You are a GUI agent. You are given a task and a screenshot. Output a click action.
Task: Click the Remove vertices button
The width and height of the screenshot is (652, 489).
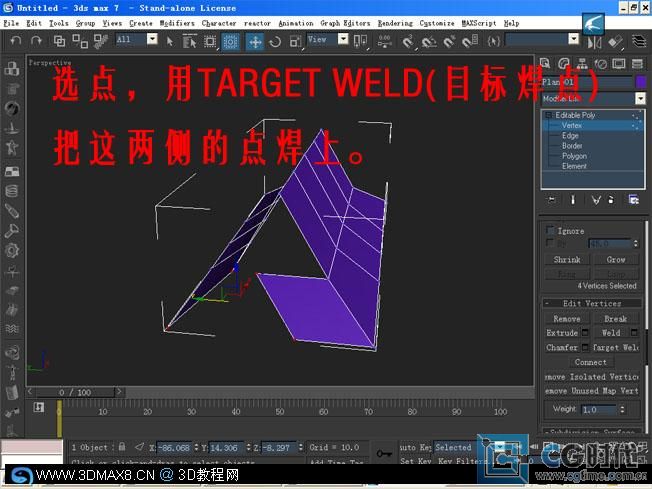567,319
